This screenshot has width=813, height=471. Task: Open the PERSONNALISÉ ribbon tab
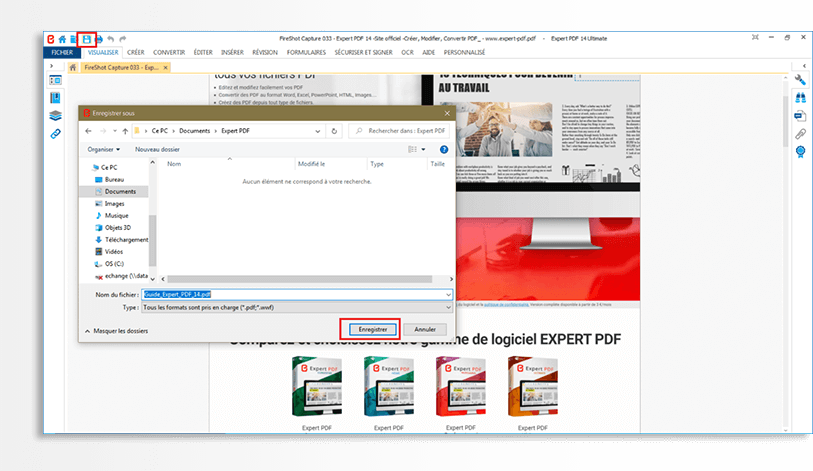465,52
